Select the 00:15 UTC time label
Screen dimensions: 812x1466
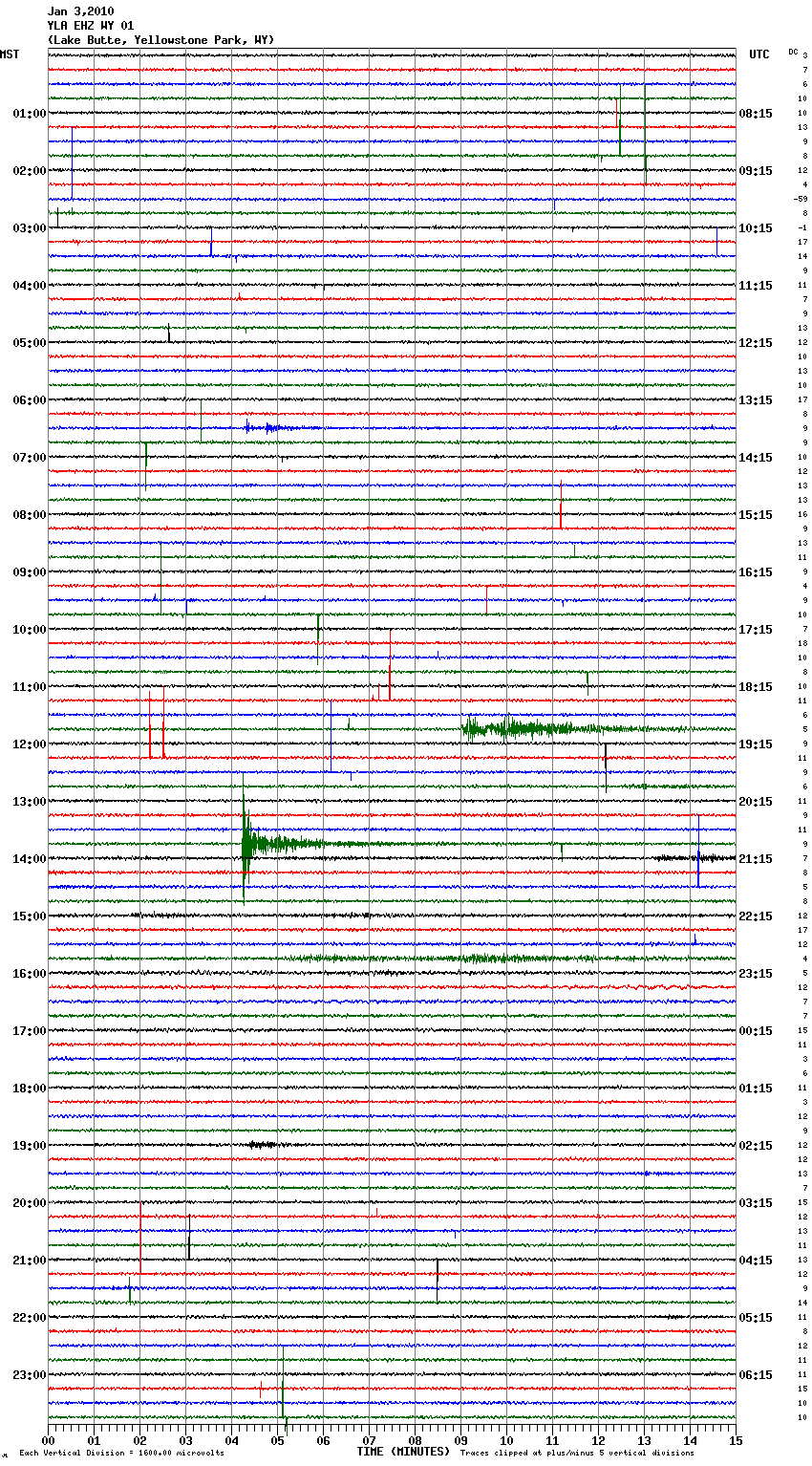756,1031
